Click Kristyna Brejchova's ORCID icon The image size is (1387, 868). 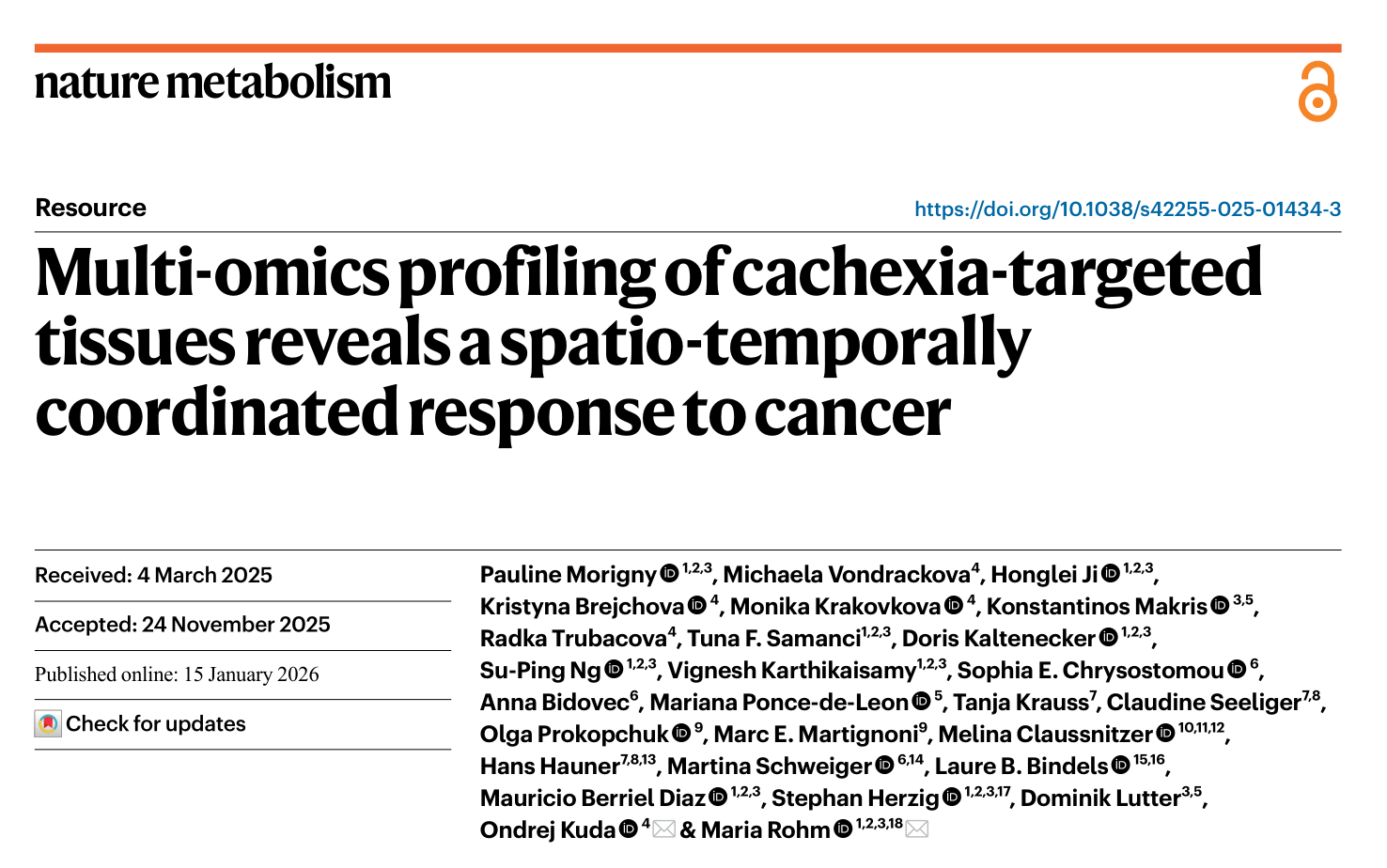pos(696,605)
